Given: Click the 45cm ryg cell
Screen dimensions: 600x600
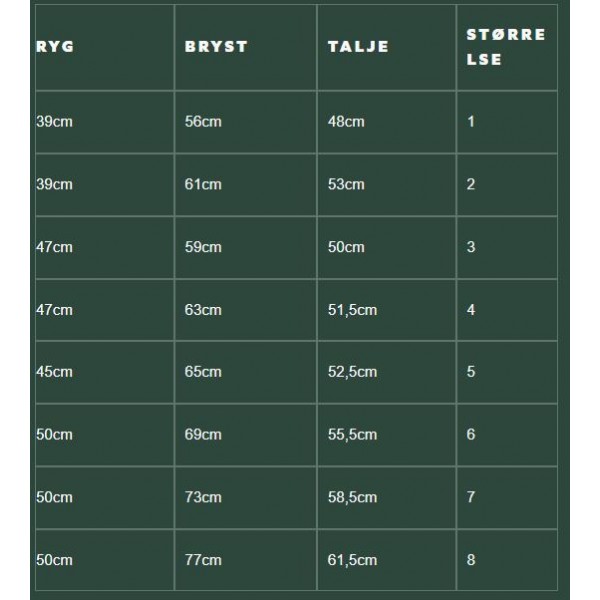Looking at the screenshot, I should coord(55,372).
